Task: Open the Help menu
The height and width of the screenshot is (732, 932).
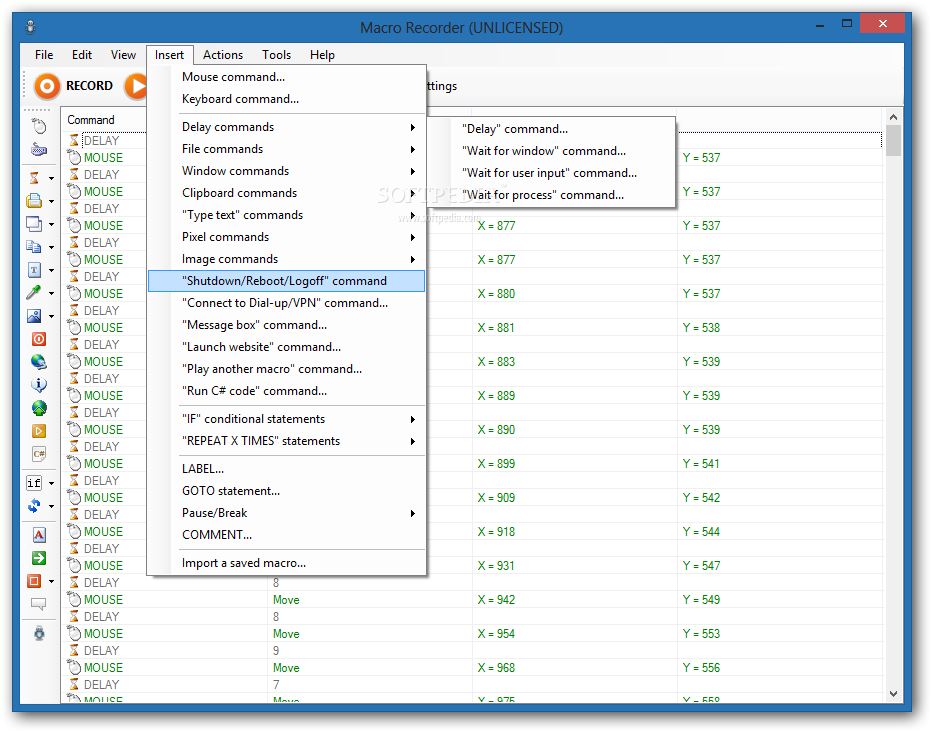Action: 322,55
